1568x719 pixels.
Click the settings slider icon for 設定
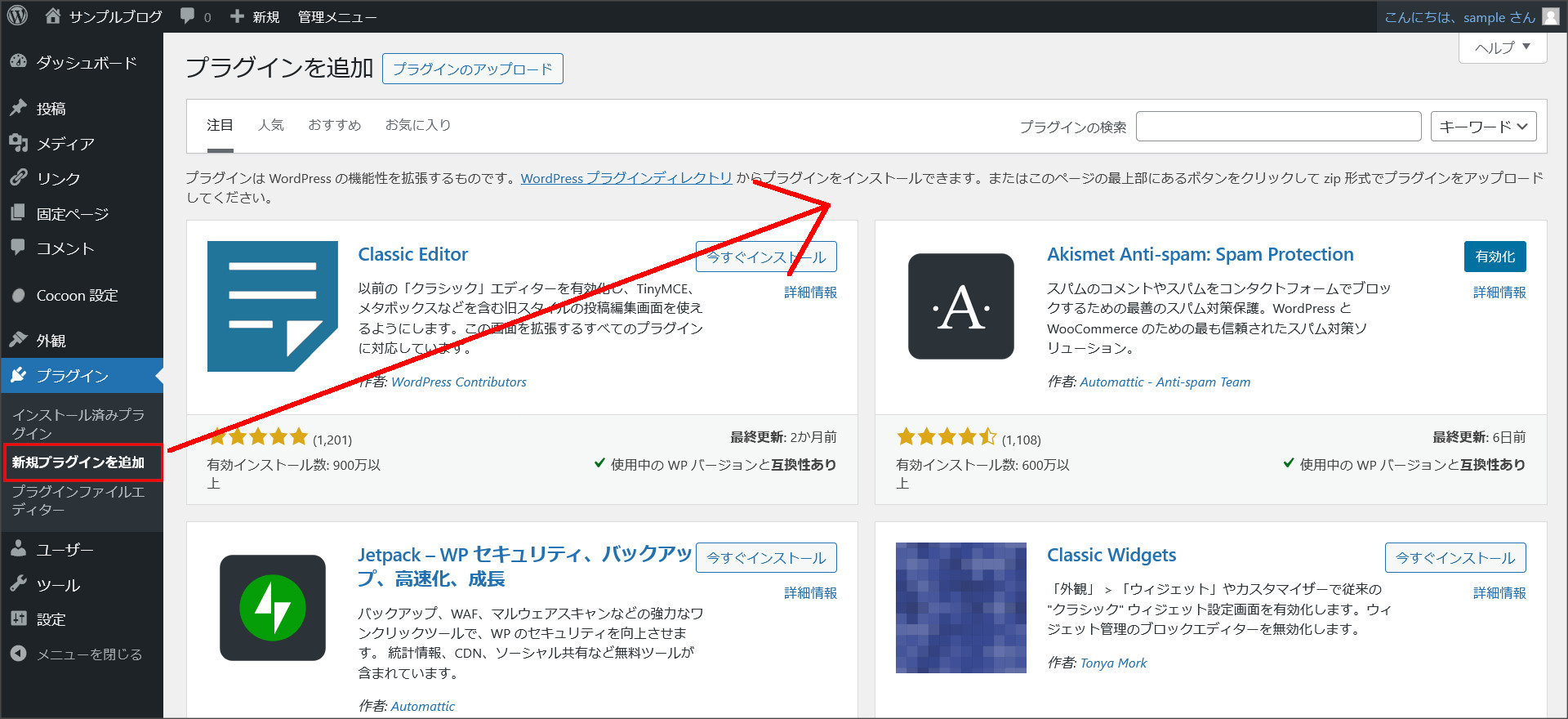(18, 619)
